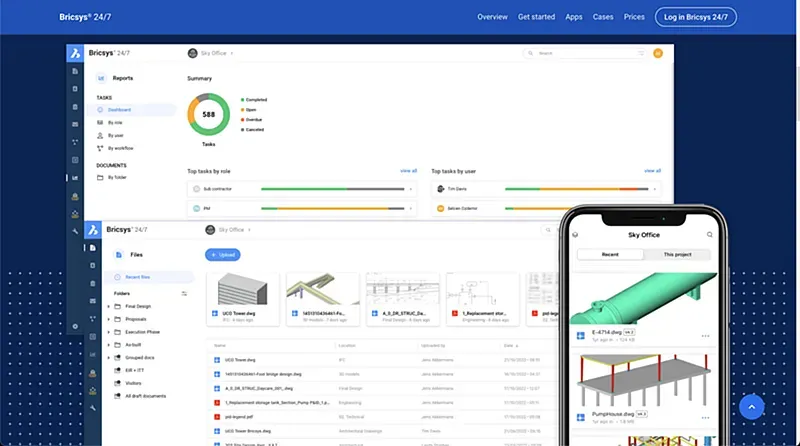Open the By folder documents report

point(117,178)
